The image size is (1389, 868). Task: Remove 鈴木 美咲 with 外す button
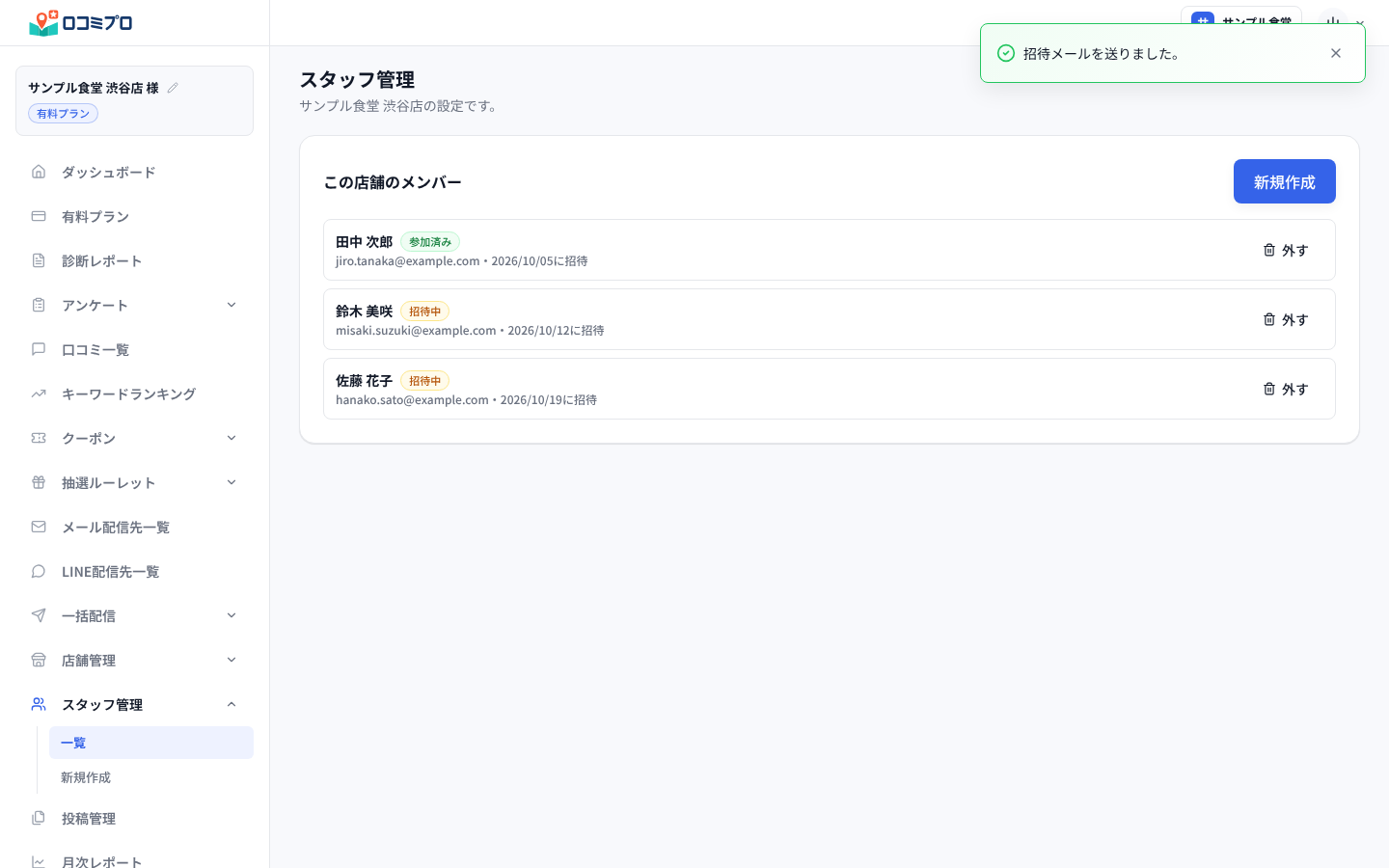click(x=1286, y=319)
